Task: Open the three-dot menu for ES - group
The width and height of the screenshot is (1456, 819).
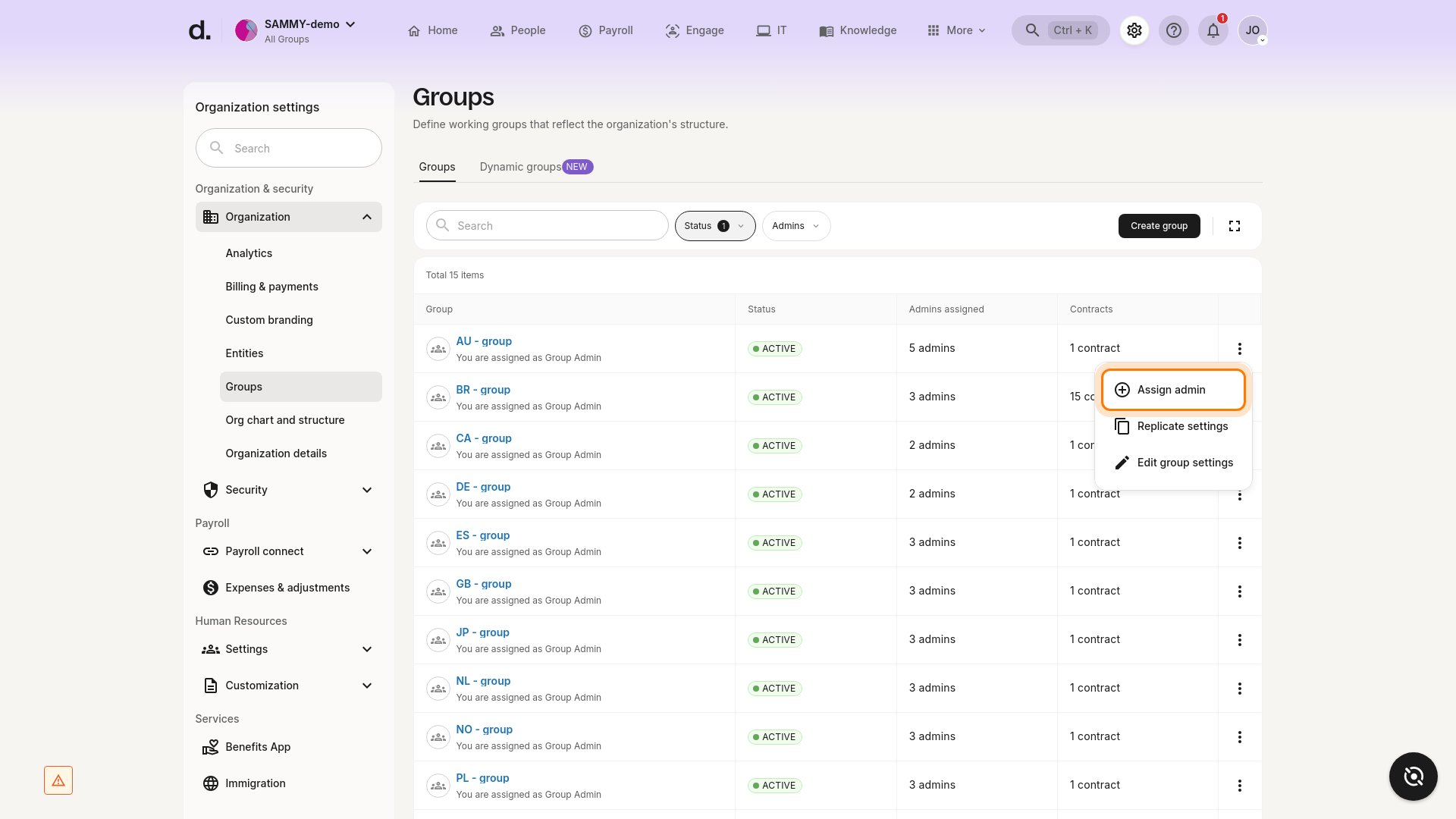Action: [1240, 542]
